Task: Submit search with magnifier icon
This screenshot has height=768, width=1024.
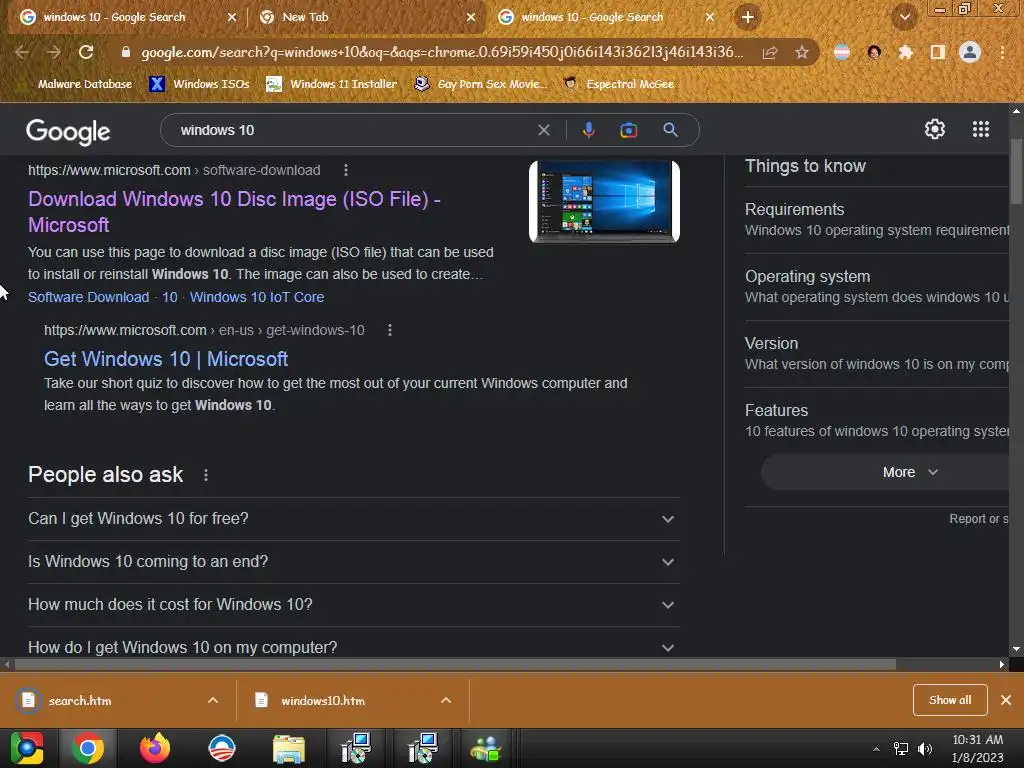Action: pyautogui.click(x=670, y=129)
